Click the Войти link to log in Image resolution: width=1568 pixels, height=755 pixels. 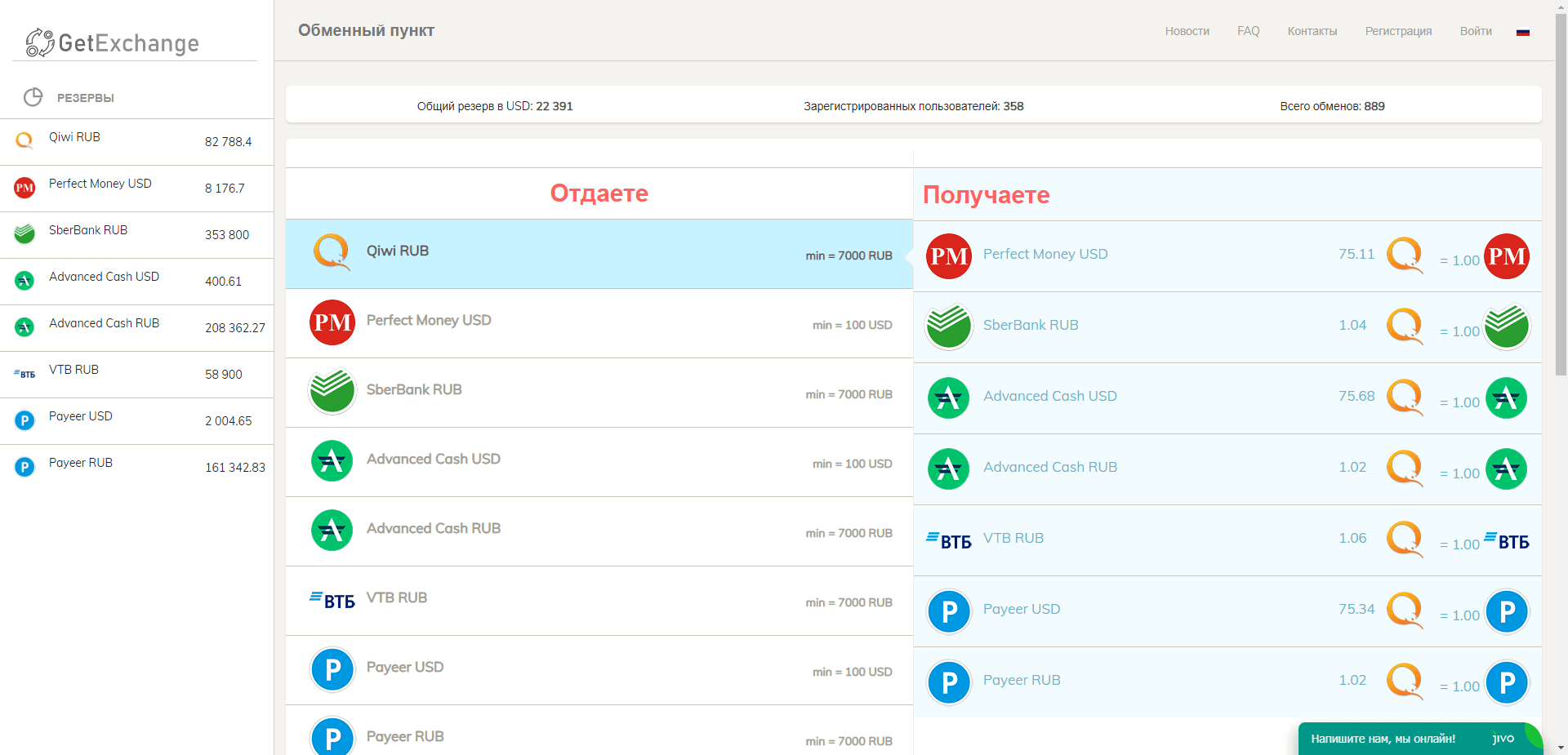click(x=1476, y=31)
